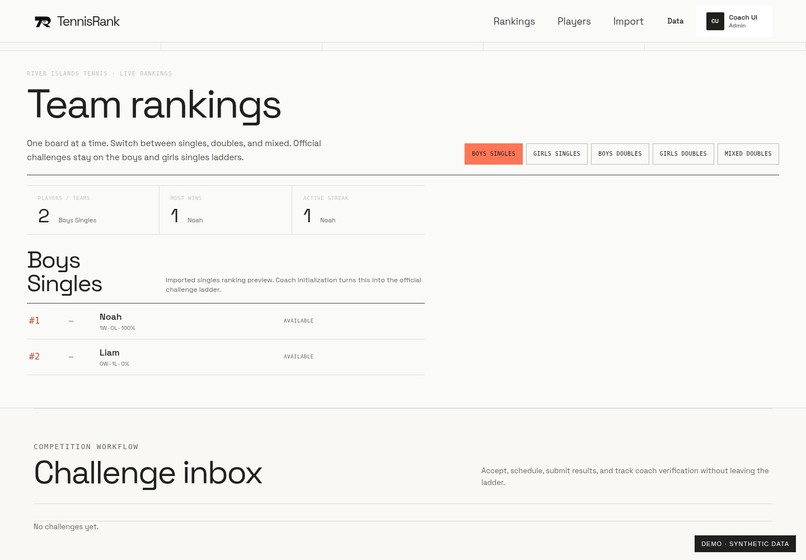Click the #2 rank number
Screen dimensions: 806x560
(x=34, y=356)
